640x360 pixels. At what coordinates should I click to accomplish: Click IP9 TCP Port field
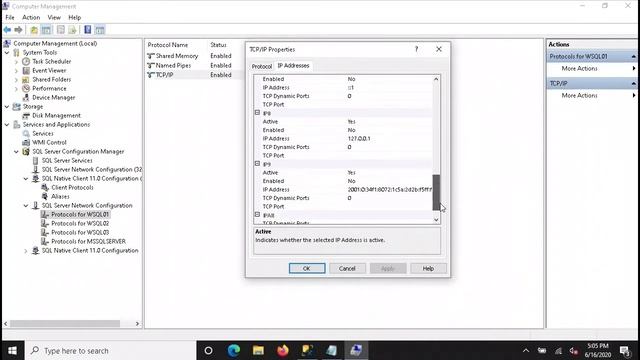coord(389,207)
